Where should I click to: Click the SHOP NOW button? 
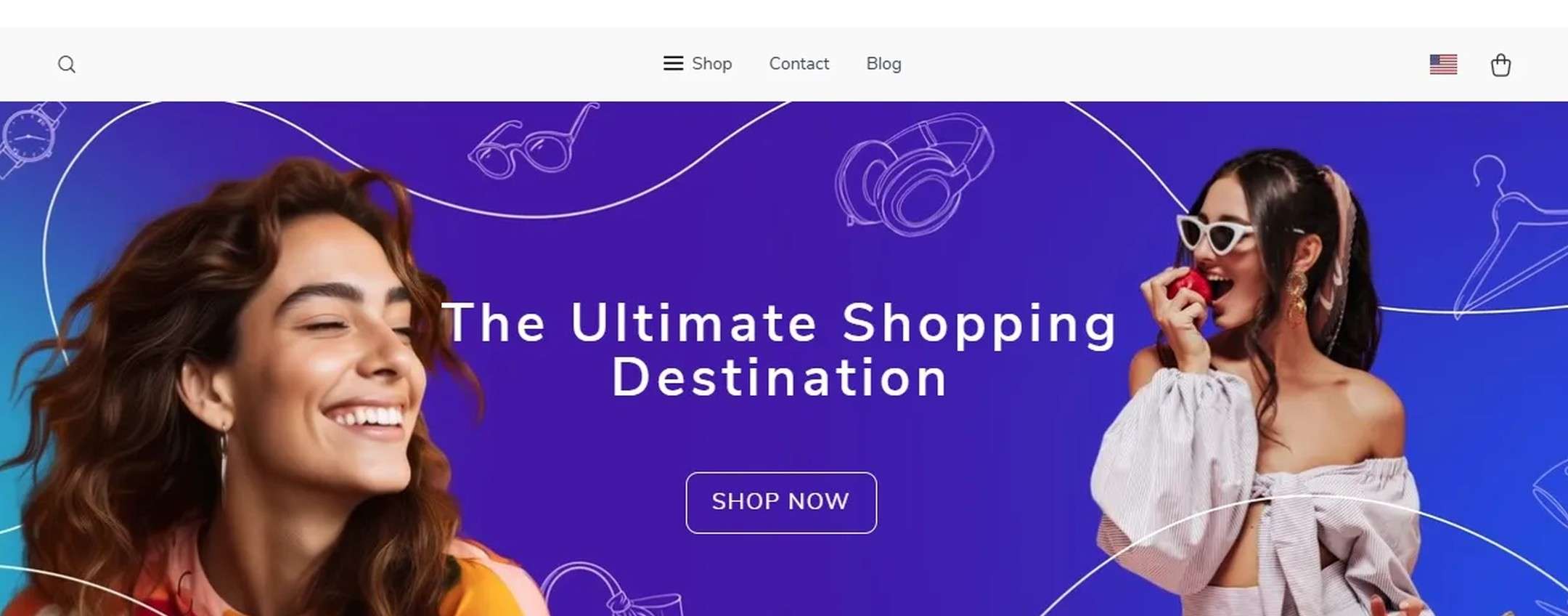(x=781, y=503)
